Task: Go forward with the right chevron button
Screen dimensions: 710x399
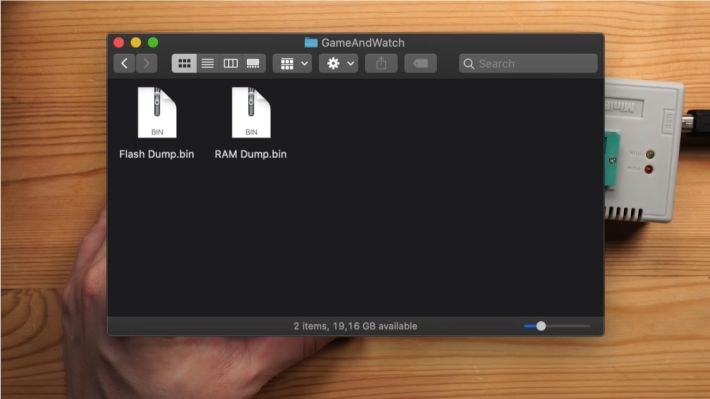Action: pos(146,63)
